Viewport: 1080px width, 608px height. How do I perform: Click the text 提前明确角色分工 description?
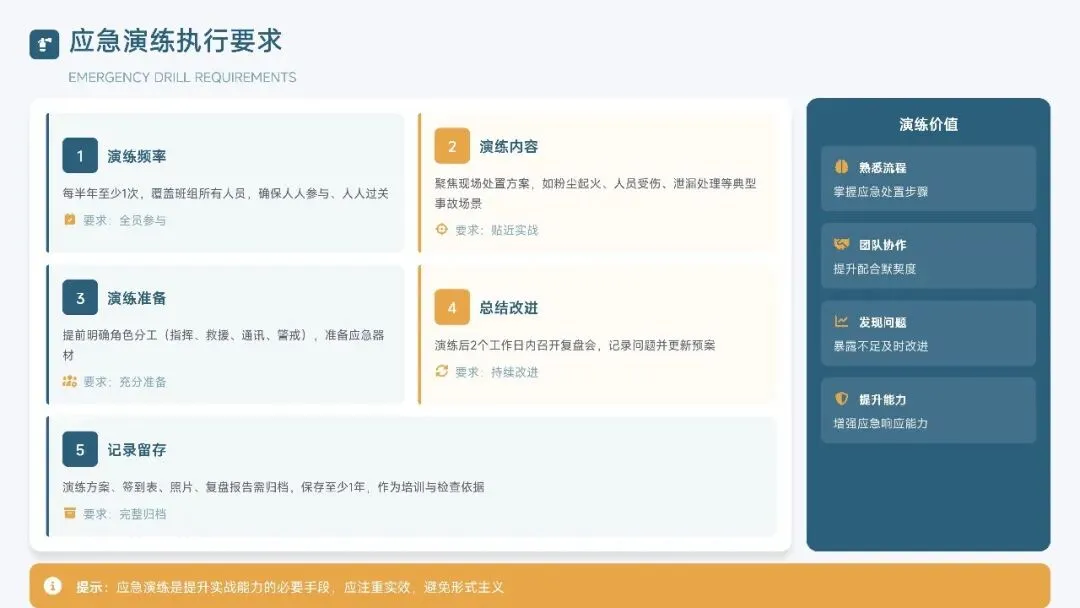223,345
